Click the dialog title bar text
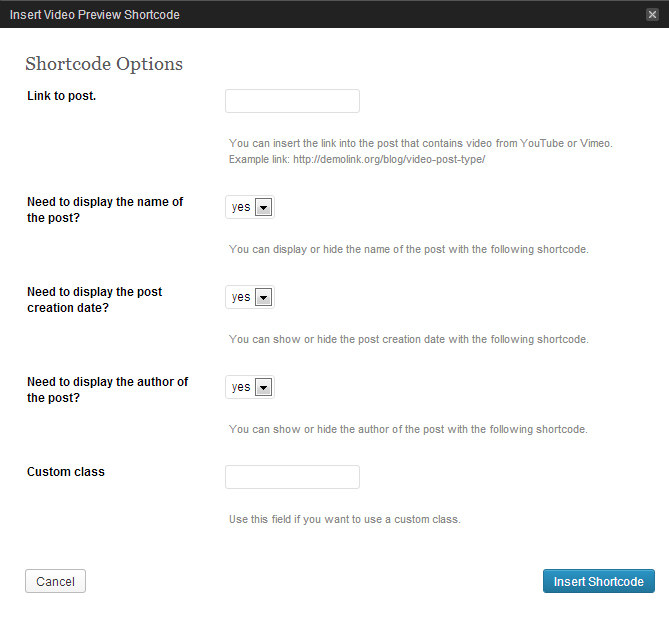This screenshot has height=622, width=669. pyautogui.click(x=95, y=15)
